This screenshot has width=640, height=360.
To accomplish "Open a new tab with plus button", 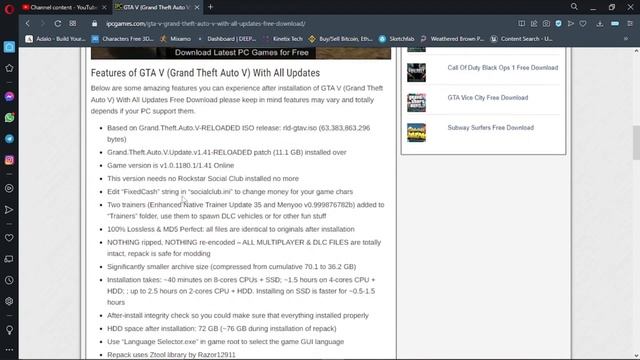I will tap(211, 7).
